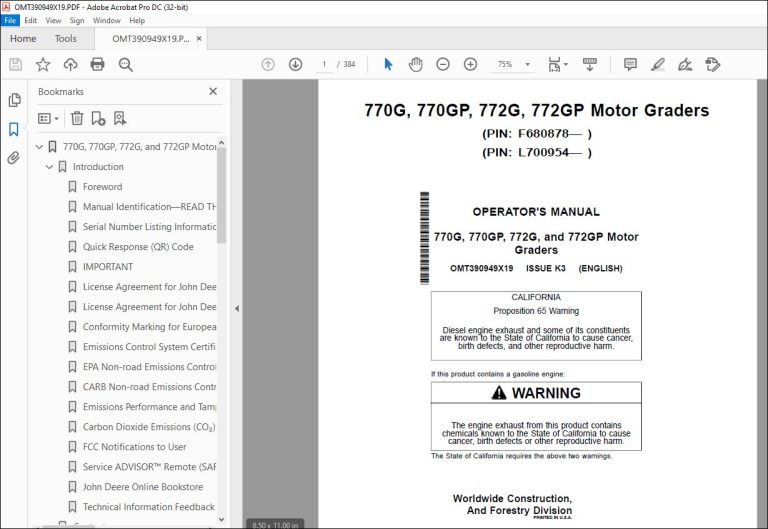Viewport: 768px width, 529px height.
Task: Open Page Thumbnails side panel
Action: click(x=14, y=100)
